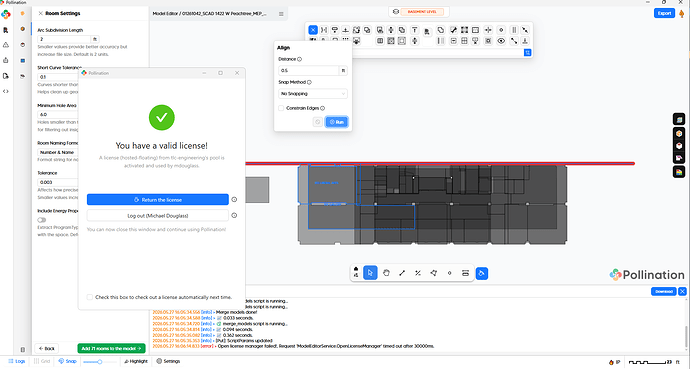Click Add 71 rooms to the model
The width and height of the screenshot is (690, 369).
point(111,348)
